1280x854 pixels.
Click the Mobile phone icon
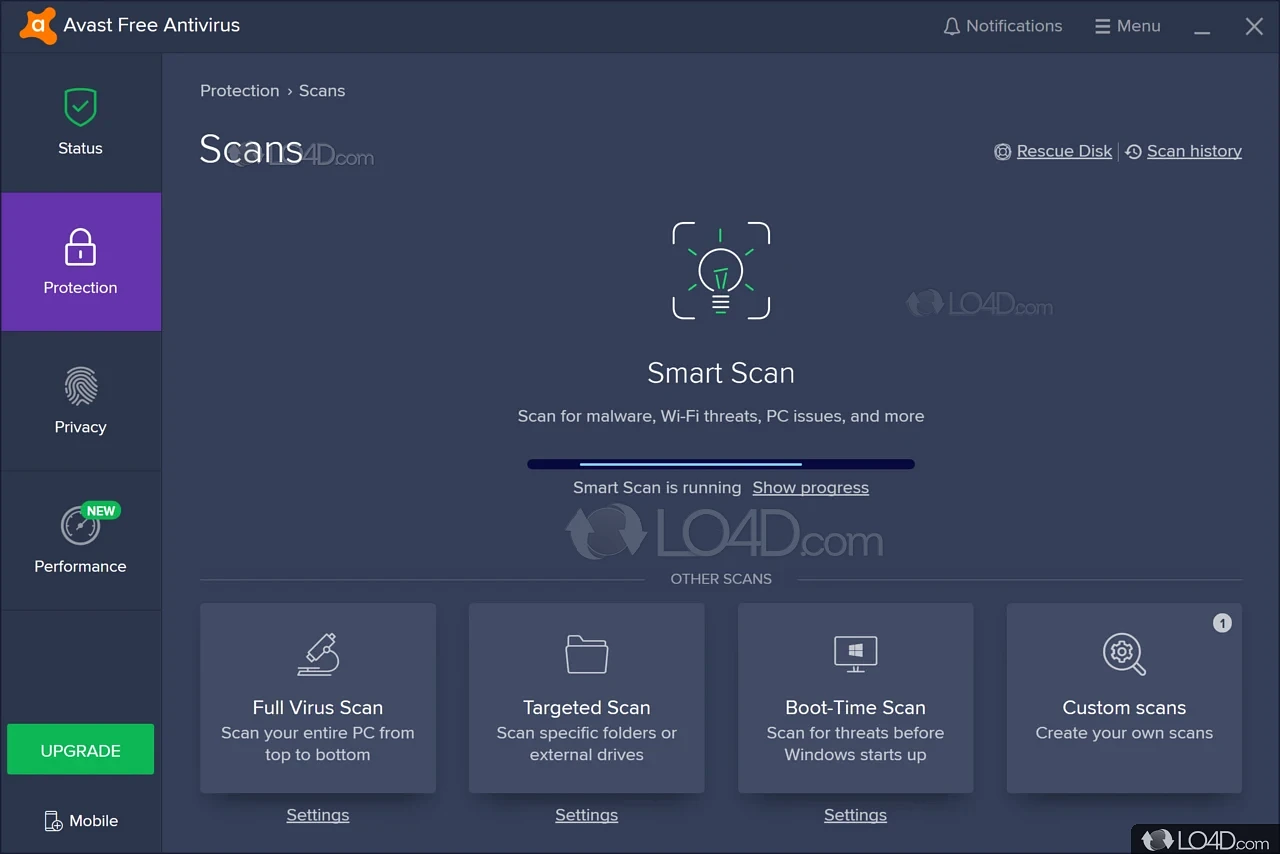(x=53, y=821)
